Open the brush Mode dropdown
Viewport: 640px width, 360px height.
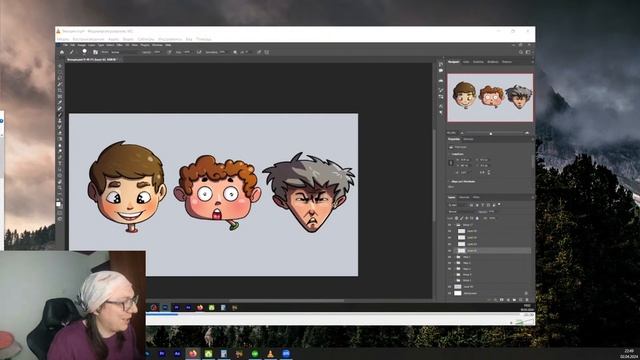[124, 52]
